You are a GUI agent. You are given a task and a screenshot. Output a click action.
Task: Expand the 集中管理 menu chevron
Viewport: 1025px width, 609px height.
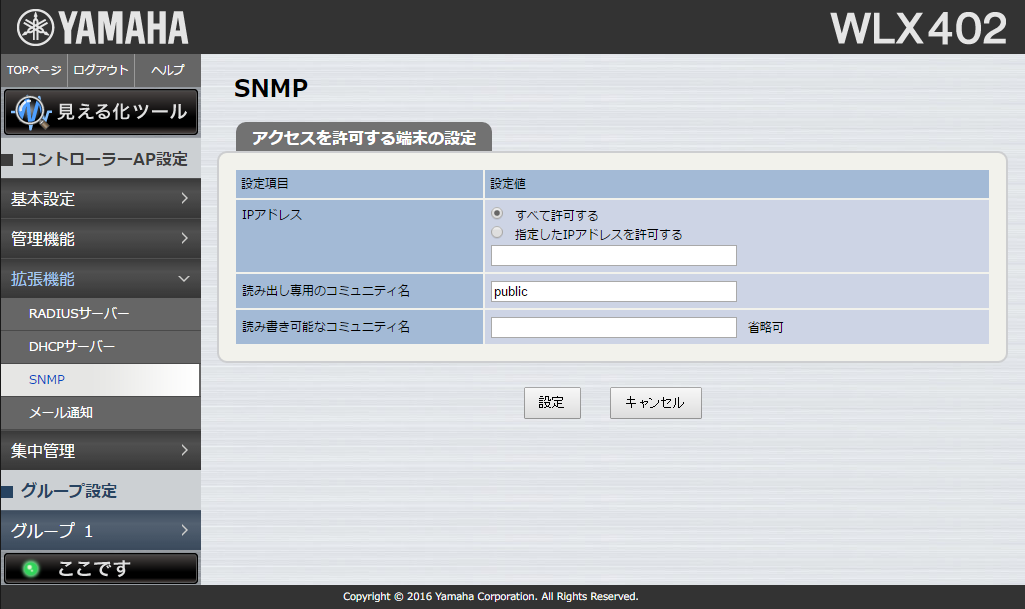point(184,450)
